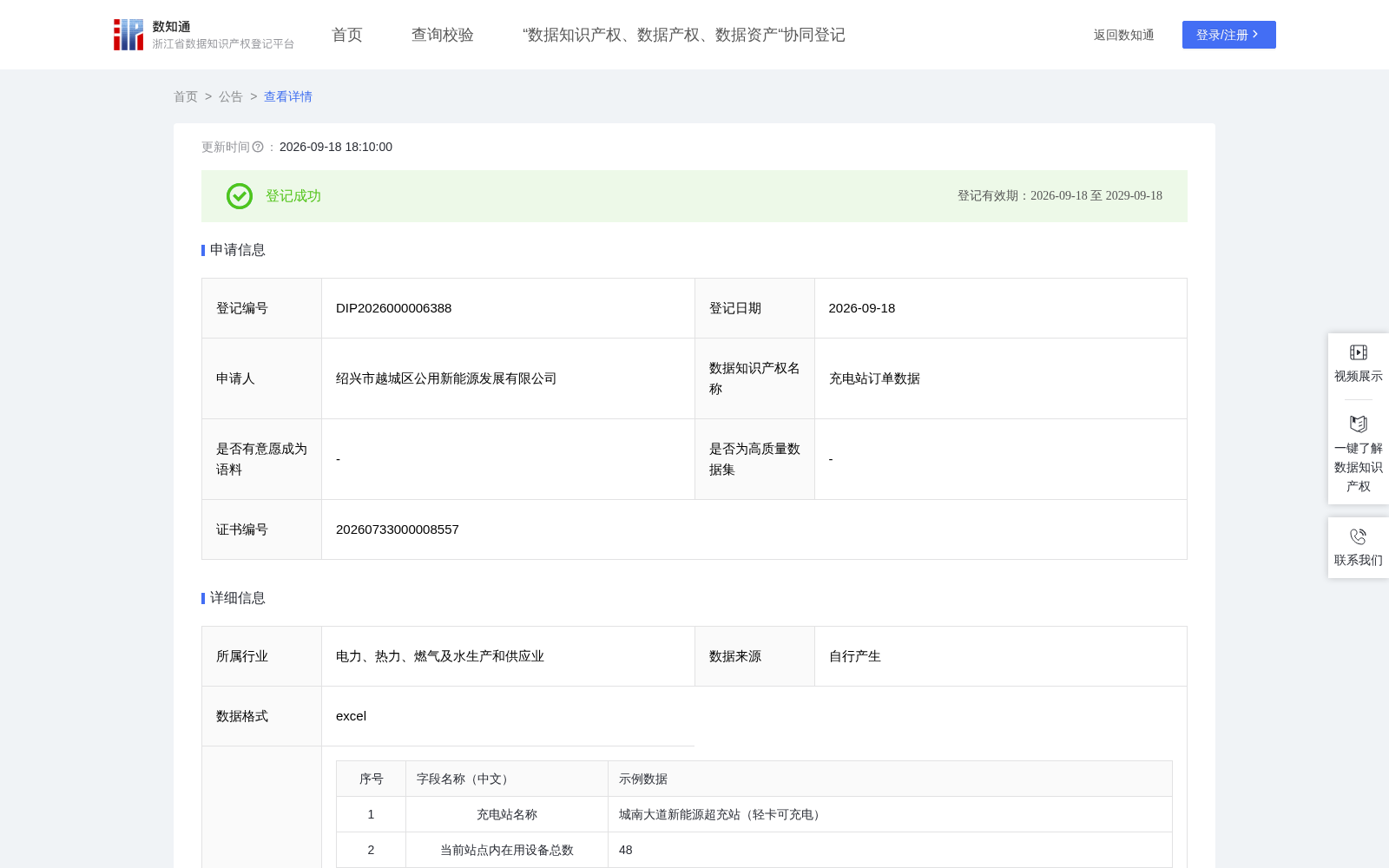The width and height of the screenshot is (1389, 868).
Task: Select certificate number 20260733000008557
Action: click(x=398, y=529)
